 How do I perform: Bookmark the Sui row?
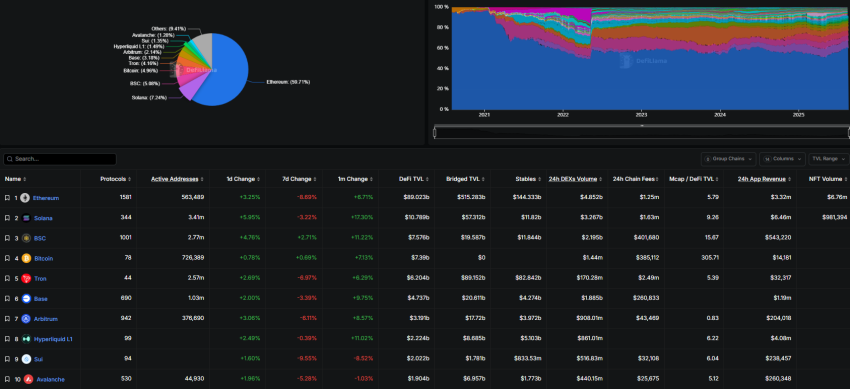7,359
